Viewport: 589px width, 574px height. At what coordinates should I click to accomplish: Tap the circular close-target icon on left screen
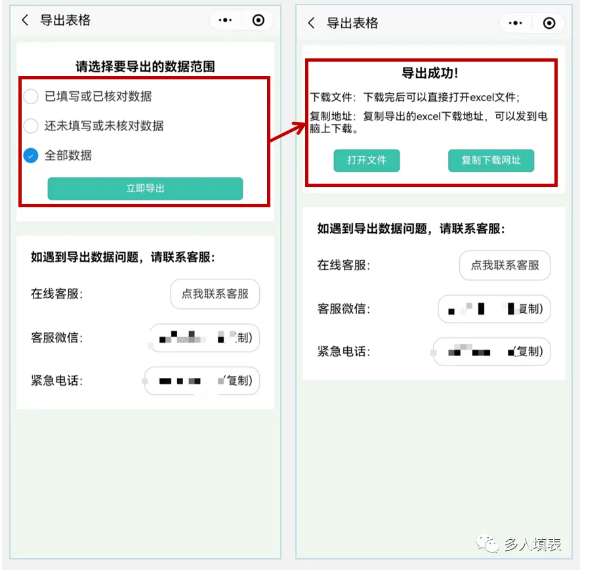tap(258, 20)
